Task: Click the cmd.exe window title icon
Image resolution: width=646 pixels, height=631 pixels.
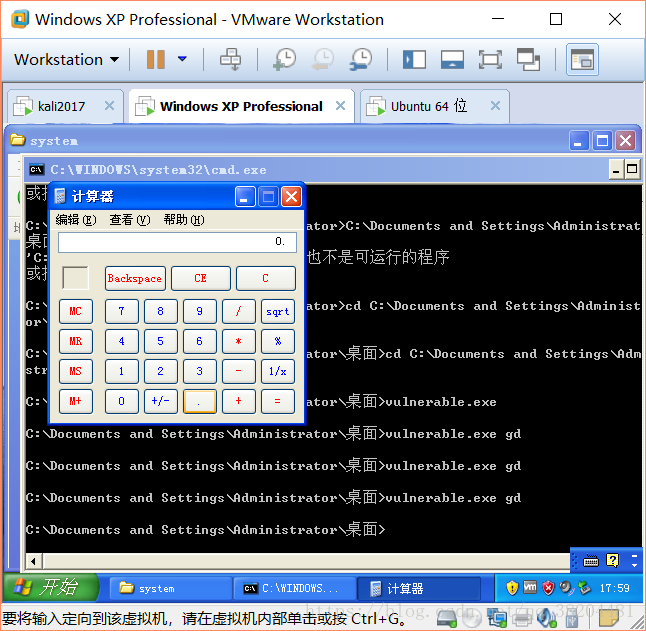Action: (36, 169)
